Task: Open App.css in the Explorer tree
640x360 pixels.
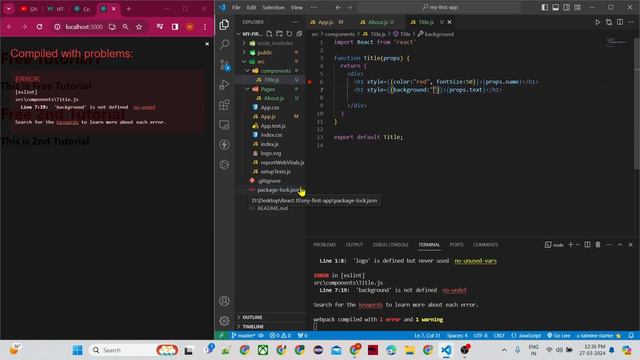Action: (x=271, y=107)
